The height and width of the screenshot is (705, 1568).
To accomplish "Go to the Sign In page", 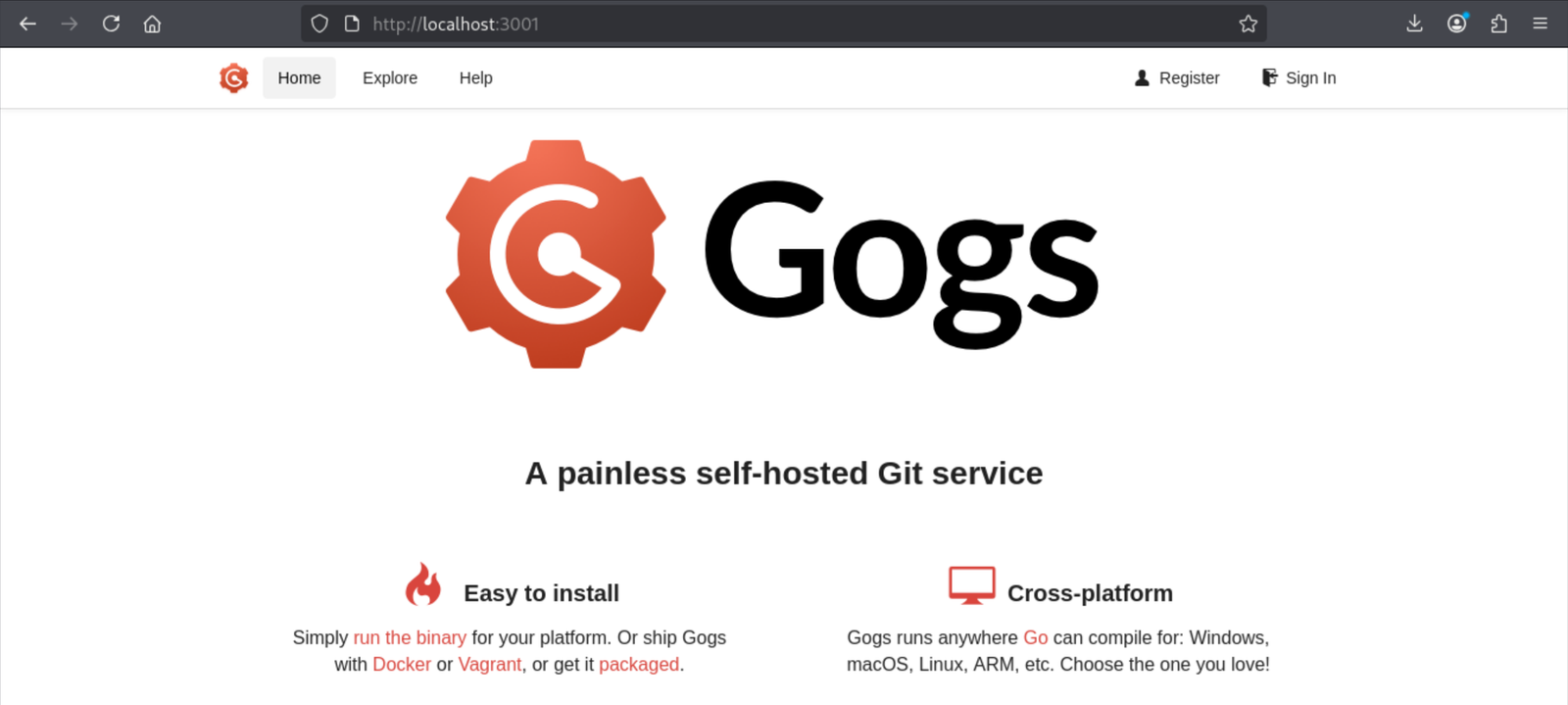I will [x=1298, y=78].
